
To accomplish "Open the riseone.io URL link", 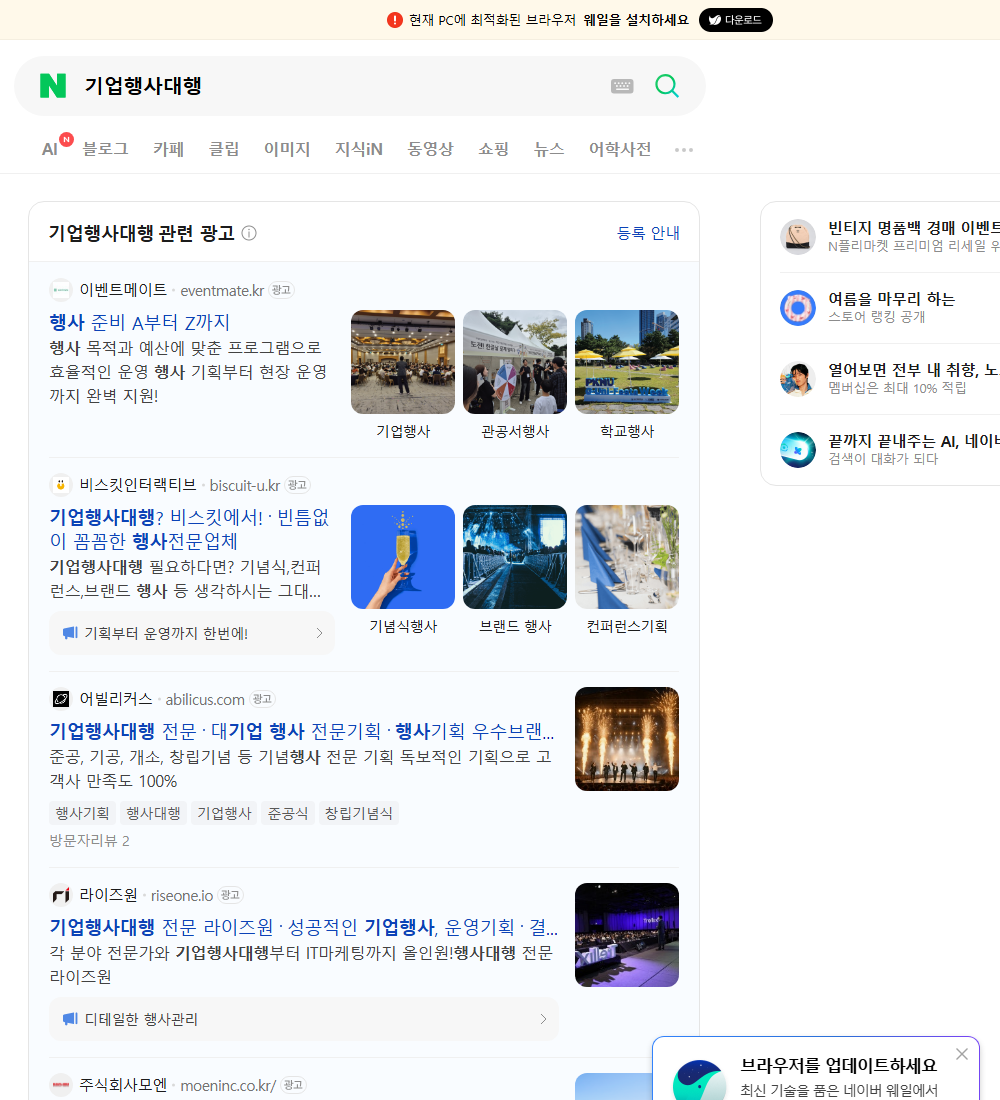I will coord(182,895).
